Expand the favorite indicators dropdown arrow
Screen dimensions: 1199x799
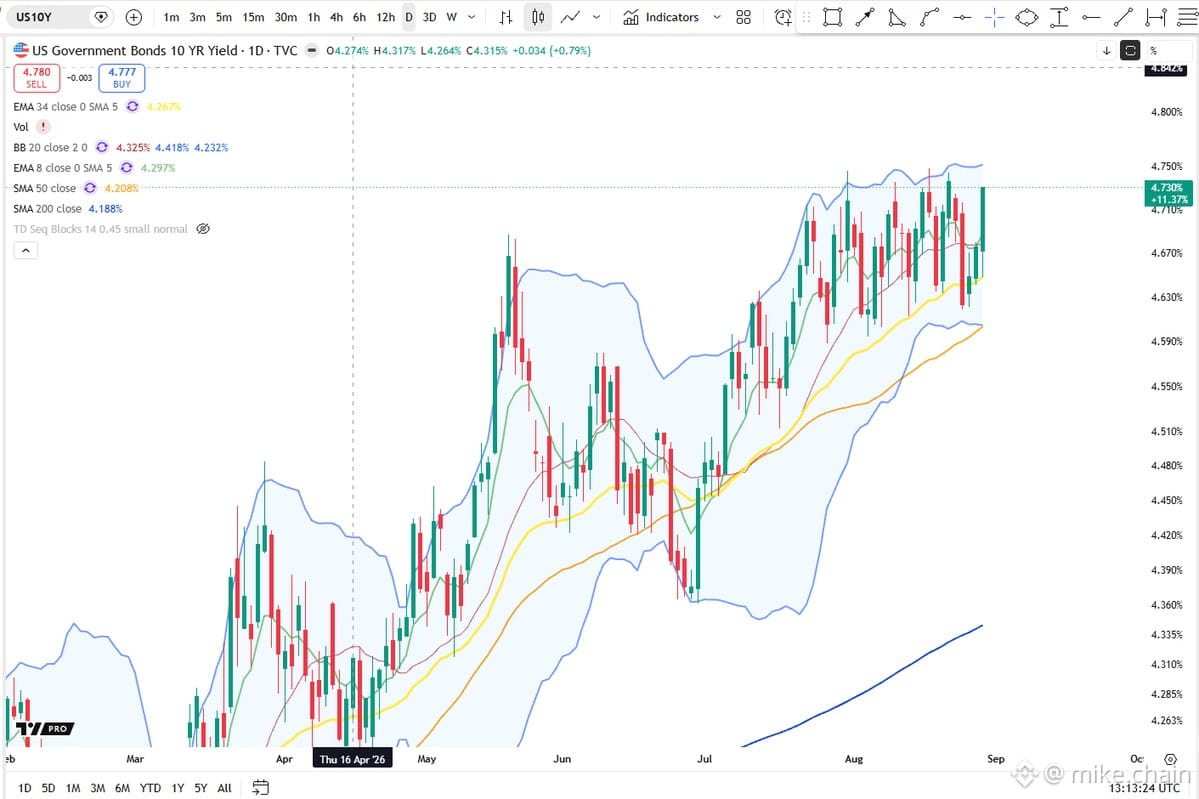(x=716, y=17)
